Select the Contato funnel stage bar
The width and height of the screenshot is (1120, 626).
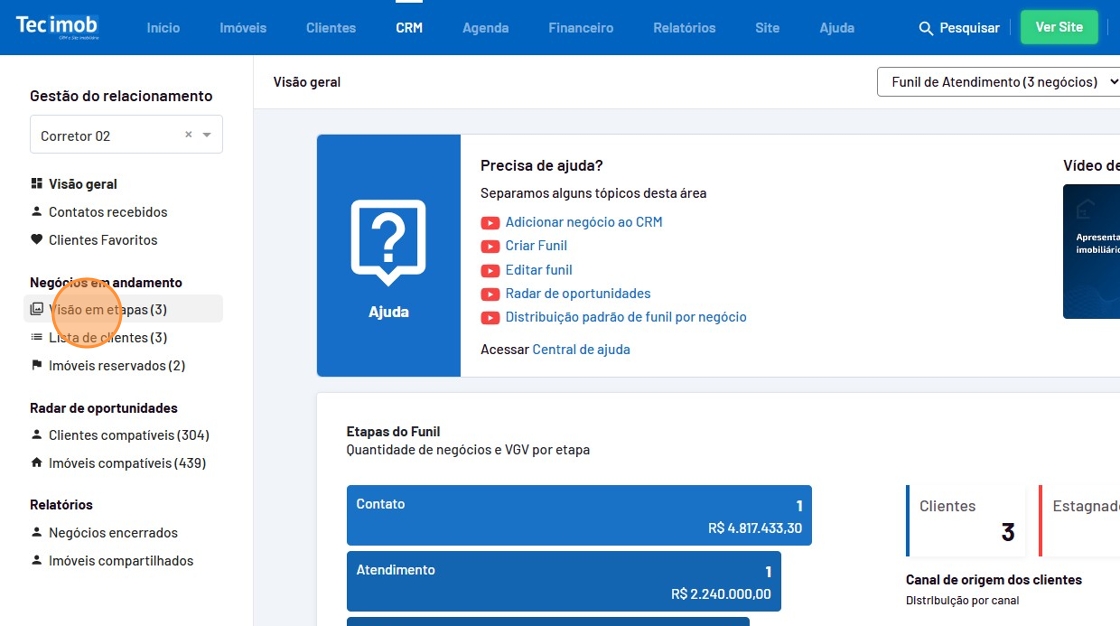pos(578,515)
